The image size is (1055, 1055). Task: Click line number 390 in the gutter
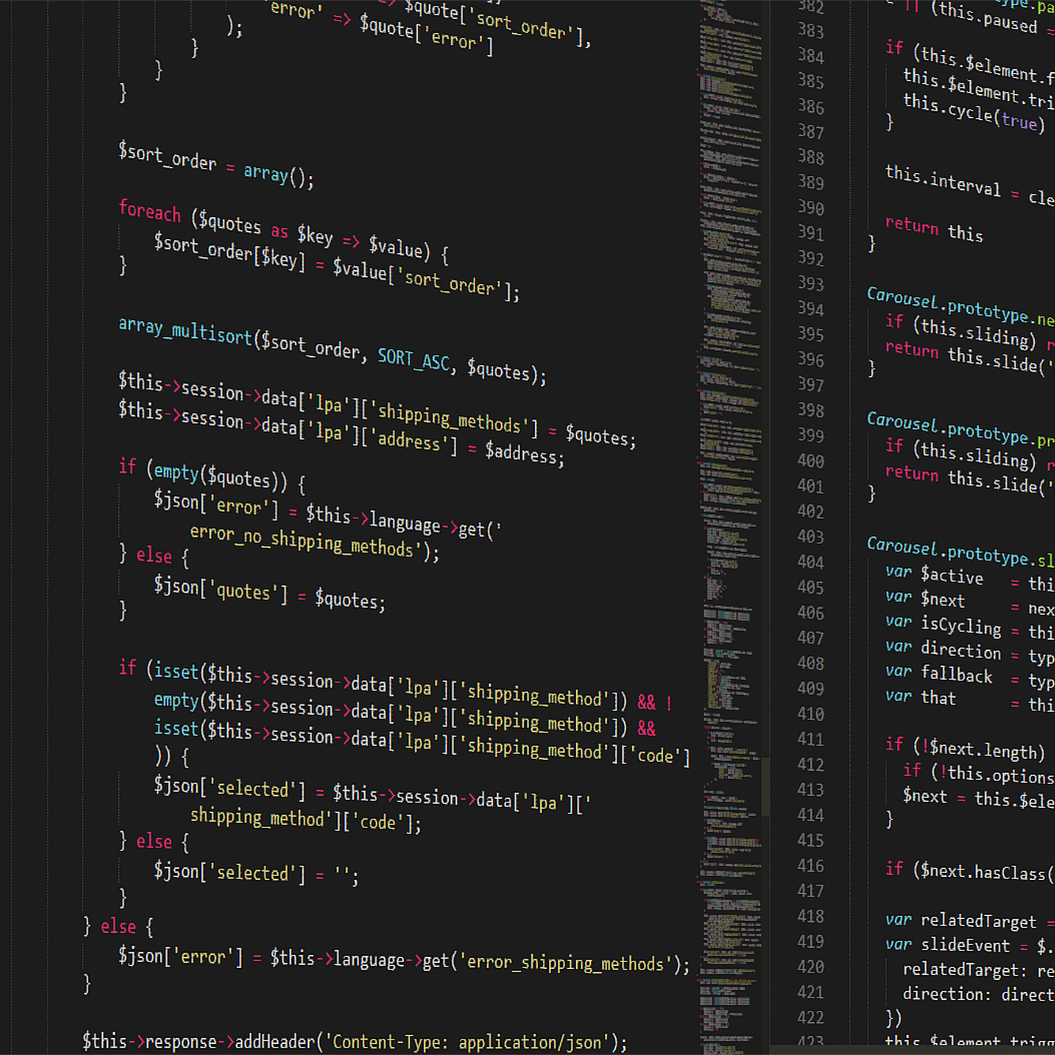811,208
